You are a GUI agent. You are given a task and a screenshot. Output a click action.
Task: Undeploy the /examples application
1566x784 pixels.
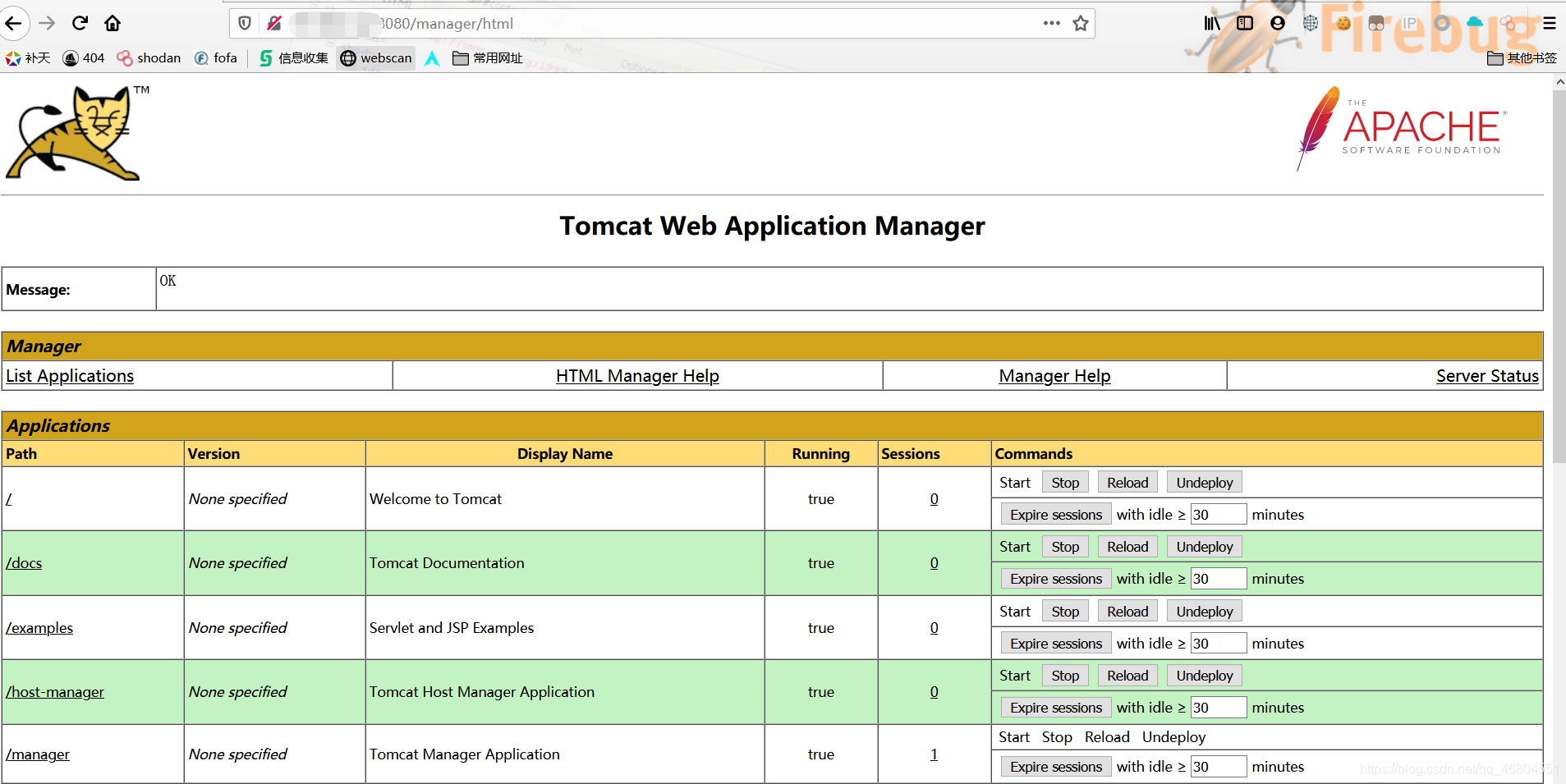pyautogui.click(x=1205, y=612)
